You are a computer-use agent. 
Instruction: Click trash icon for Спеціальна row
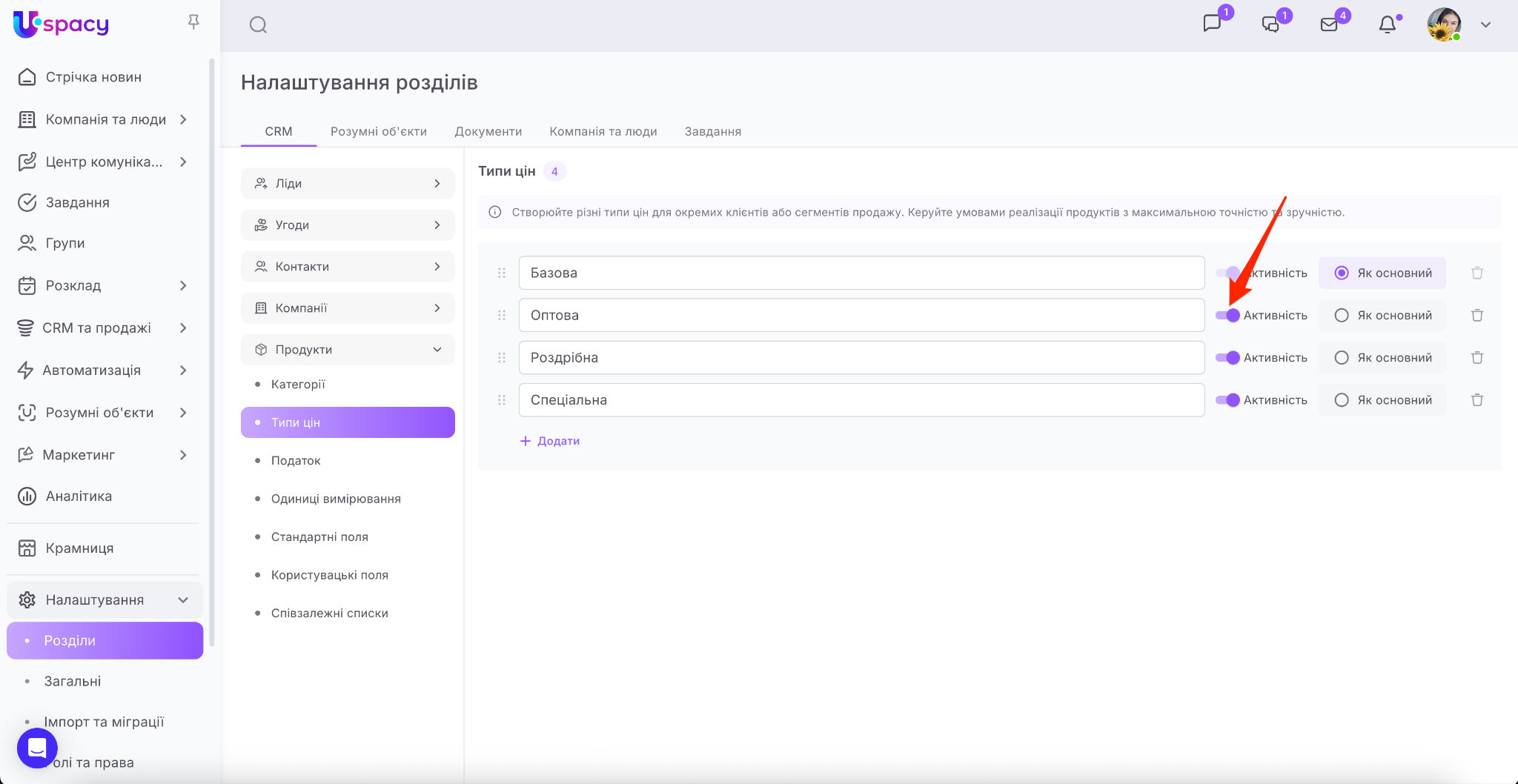pos(1476,400)
